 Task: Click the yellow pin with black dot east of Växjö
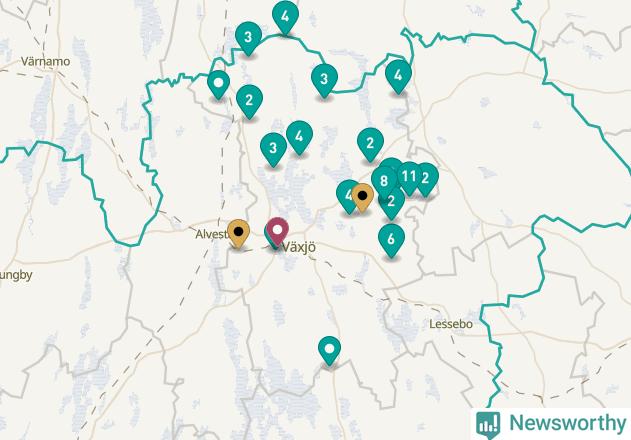tap(363, 197)
